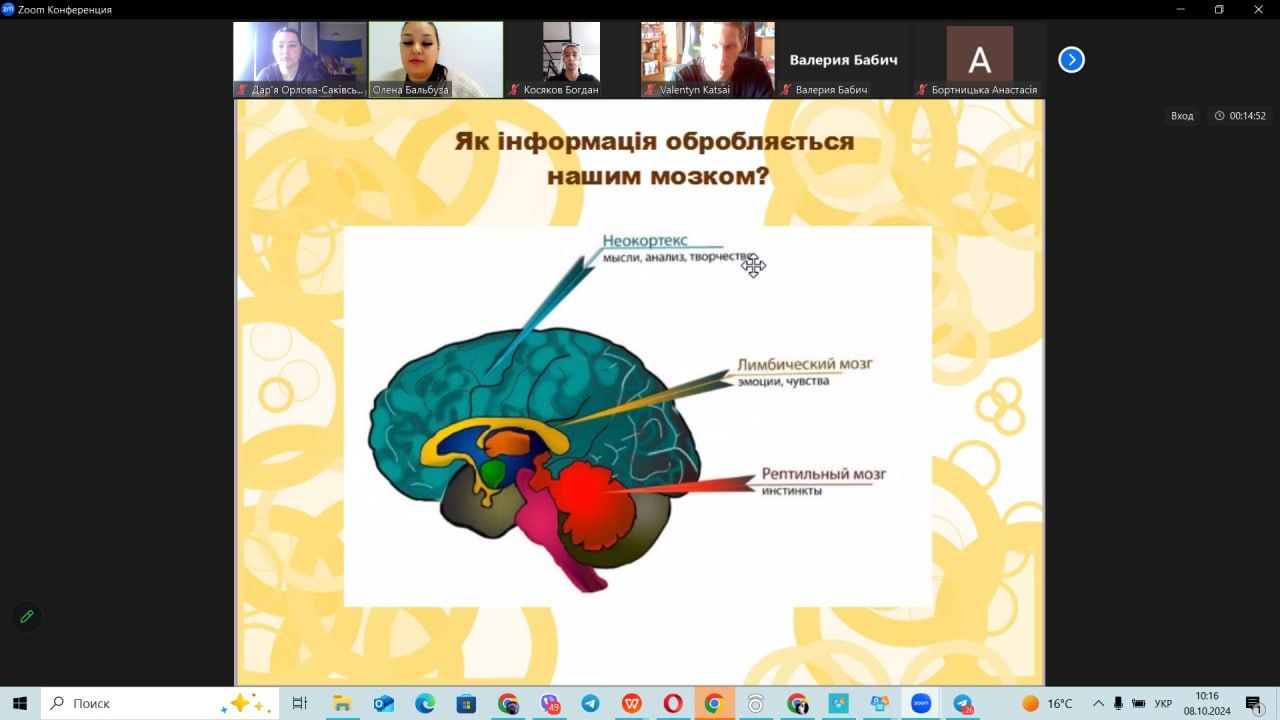Open weather widget showing 16°C
Screen dimensions: 1280x720
tap(1047, 703)
